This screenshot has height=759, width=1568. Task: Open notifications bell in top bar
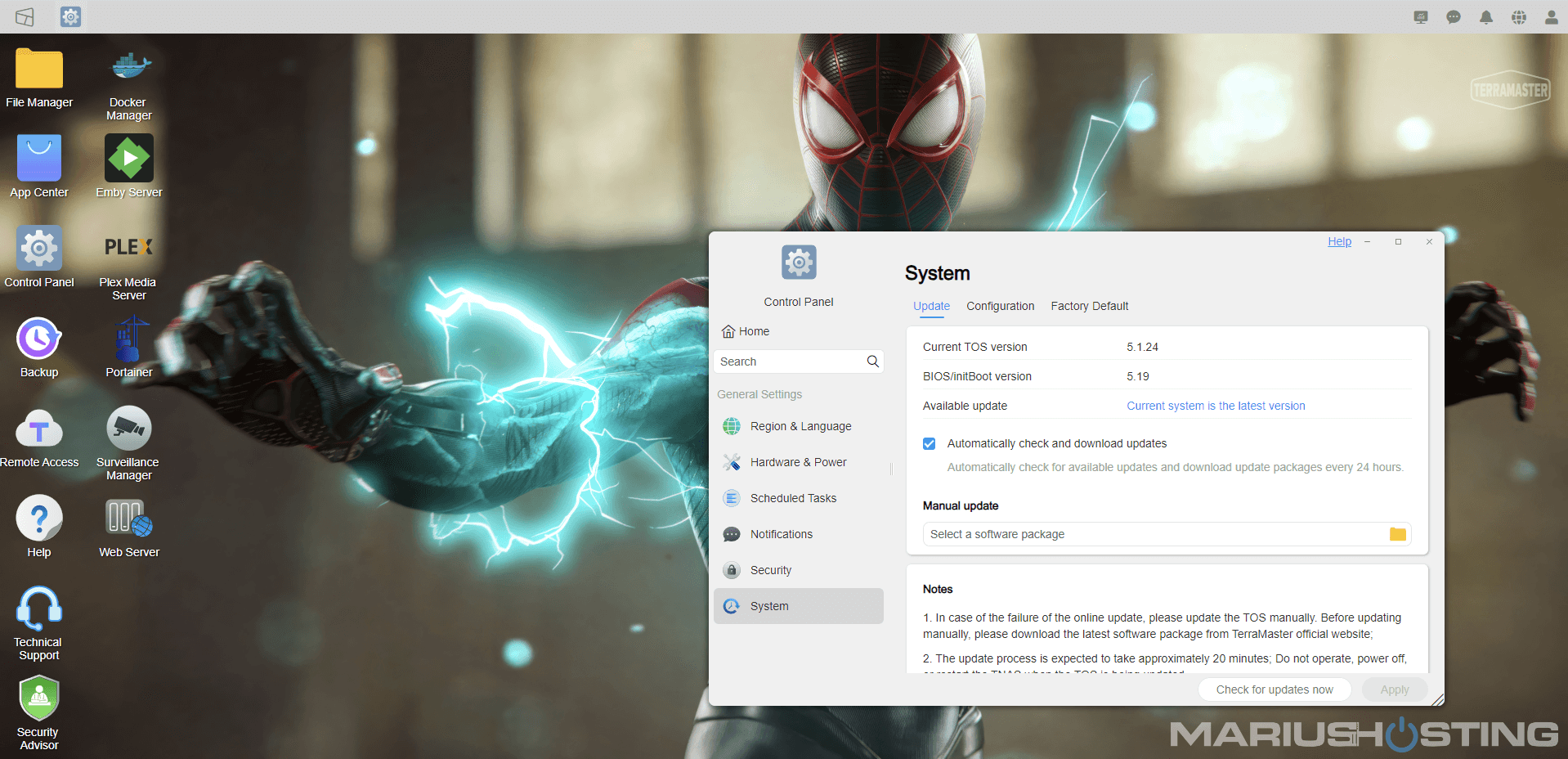(1486, 17)
